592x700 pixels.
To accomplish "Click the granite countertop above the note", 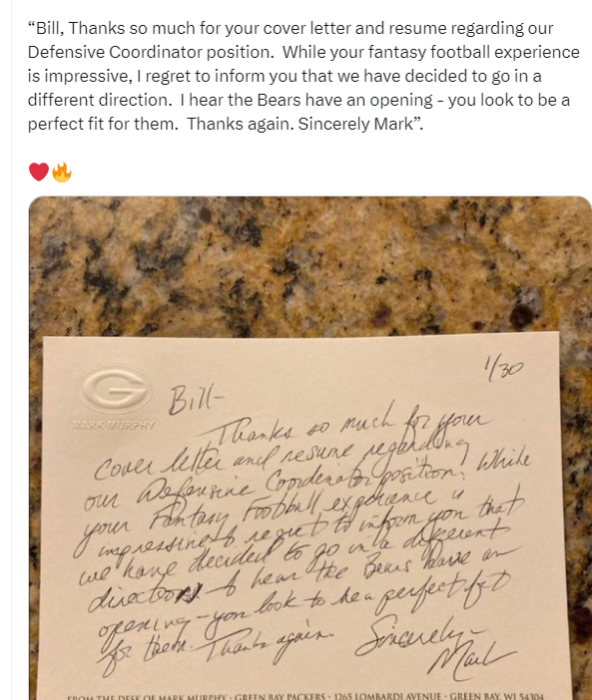I will (x=308, y=266).
